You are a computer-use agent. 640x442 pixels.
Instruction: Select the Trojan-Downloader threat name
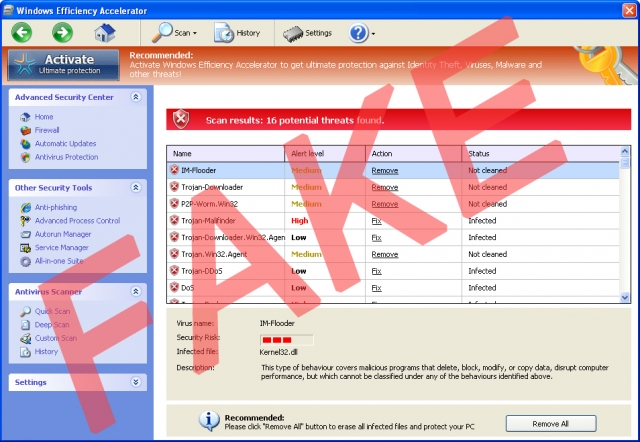[x=212, y=187]
